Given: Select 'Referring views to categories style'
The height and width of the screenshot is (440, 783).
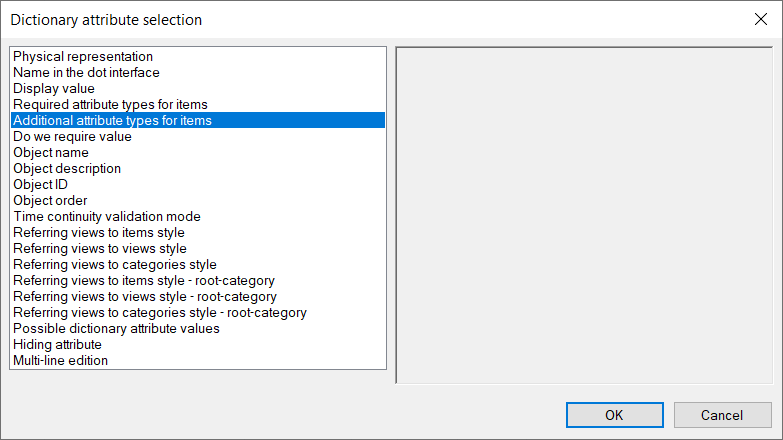Looking at the screenshot, I should point(198,264).
